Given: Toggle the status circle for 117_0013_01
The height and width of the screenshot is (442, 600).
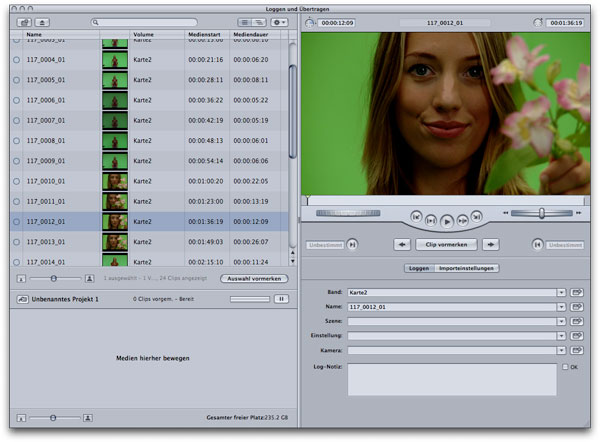Looking at the screenshot, I should pos(16,242).
